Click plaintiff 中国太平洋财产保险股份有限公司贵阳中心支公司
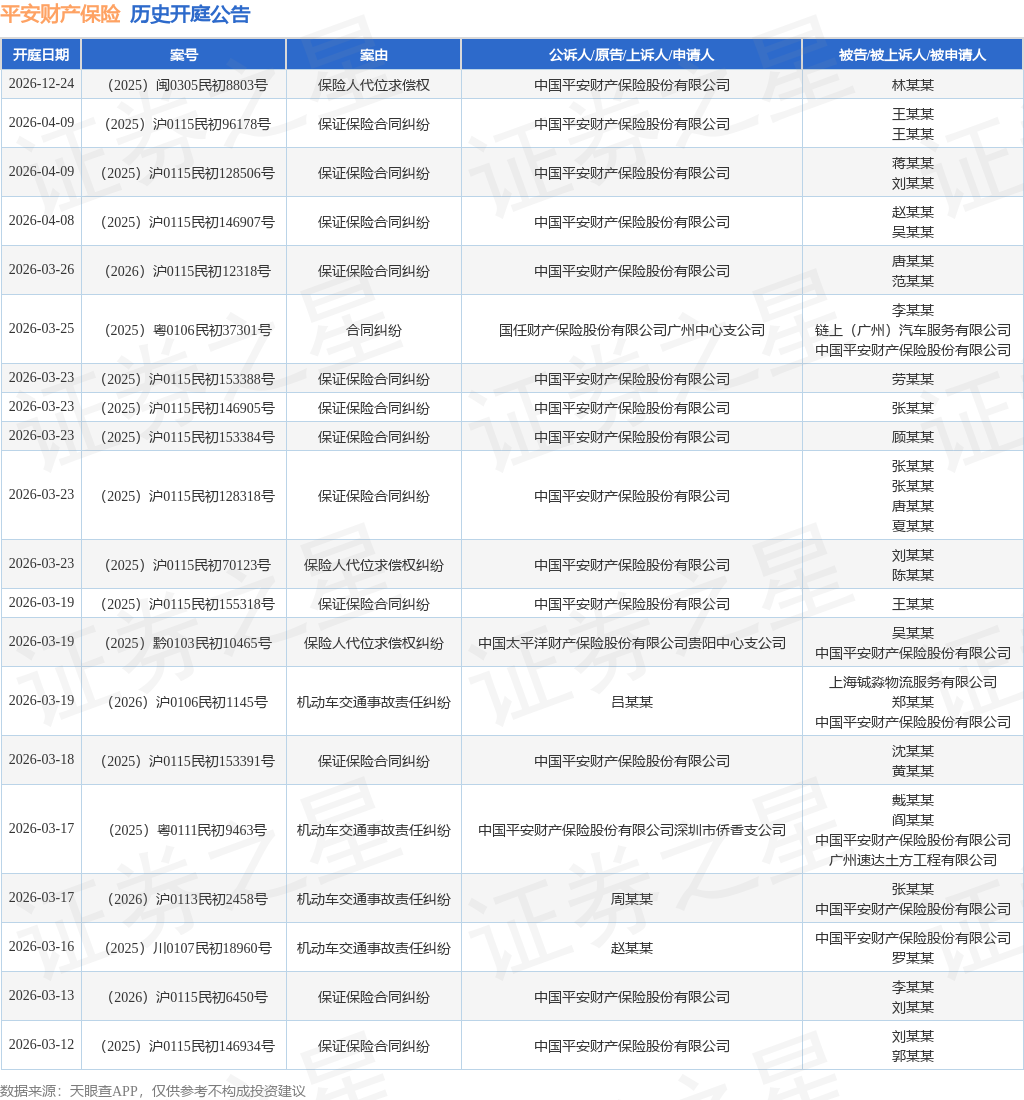 point(632,643)
